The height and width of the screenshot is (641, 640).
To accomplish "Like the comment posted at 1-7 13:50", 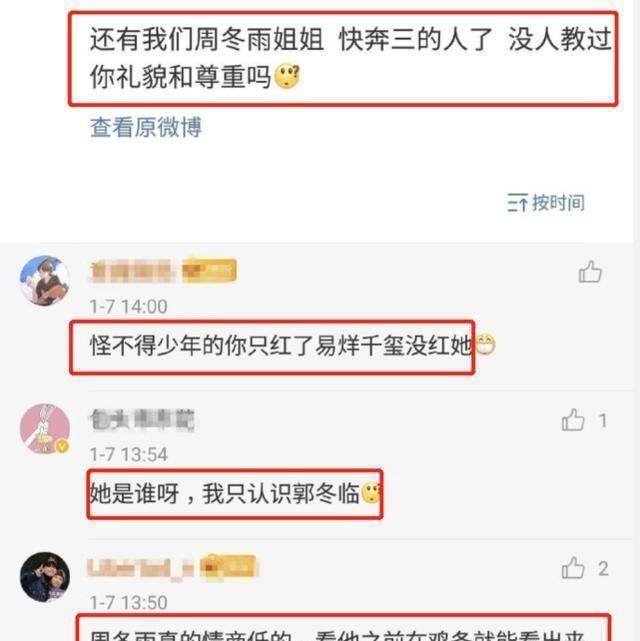I will (x=573, y=568).
